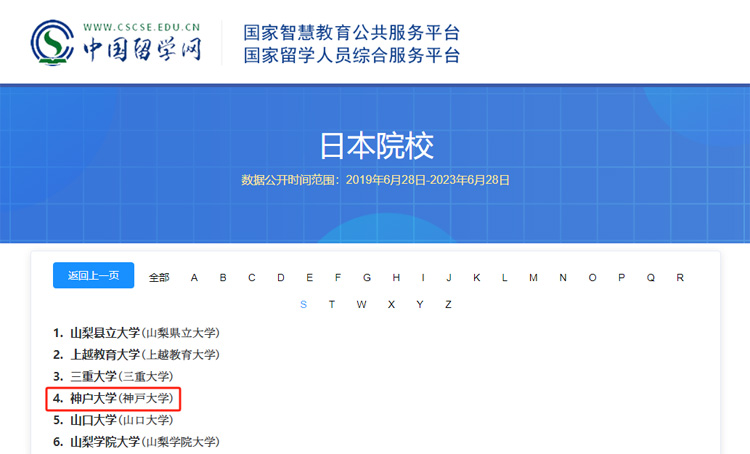Filter schools by letter O

tap(592, 277)
